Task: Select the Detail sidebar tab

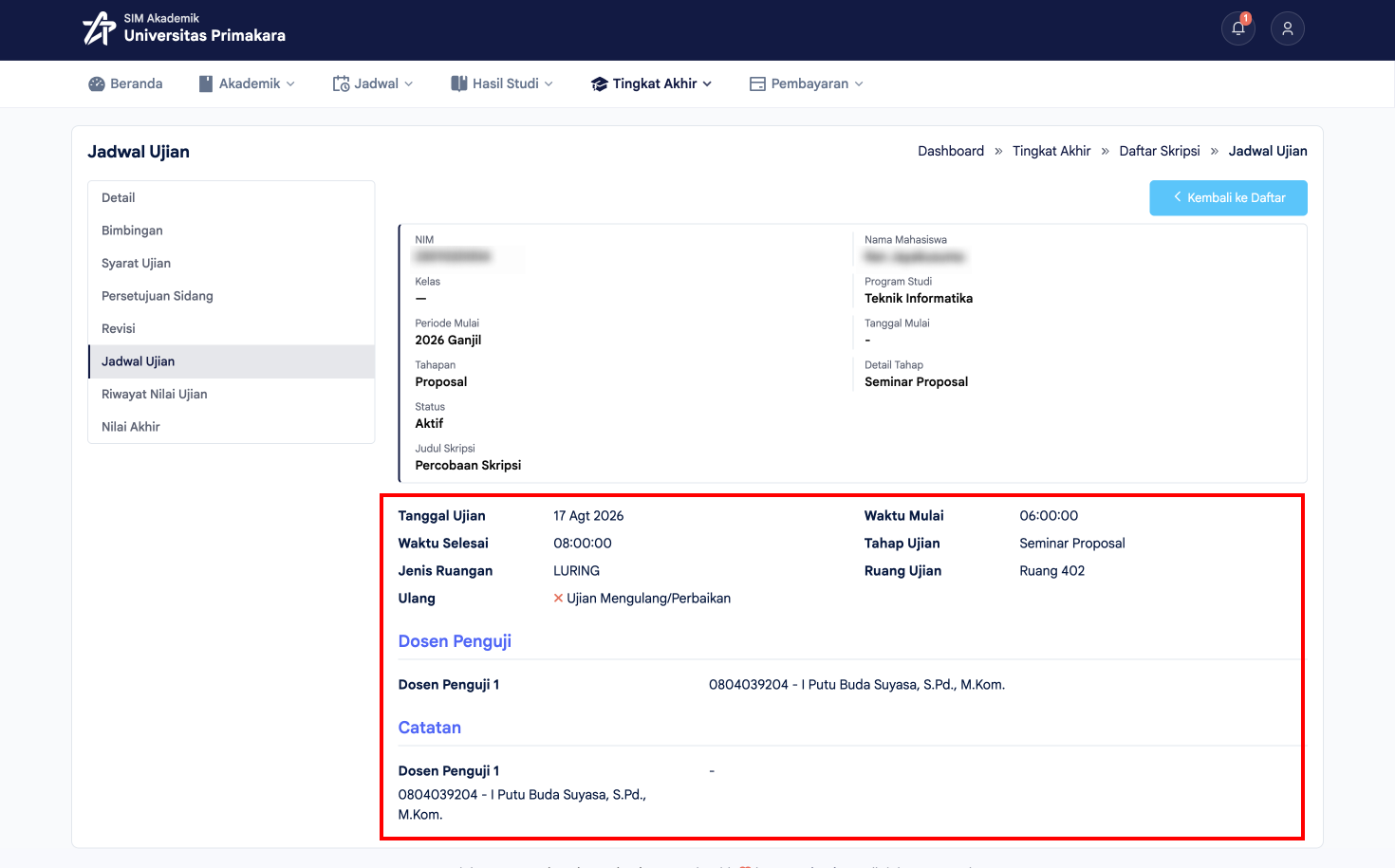Action: click(232, 197)
